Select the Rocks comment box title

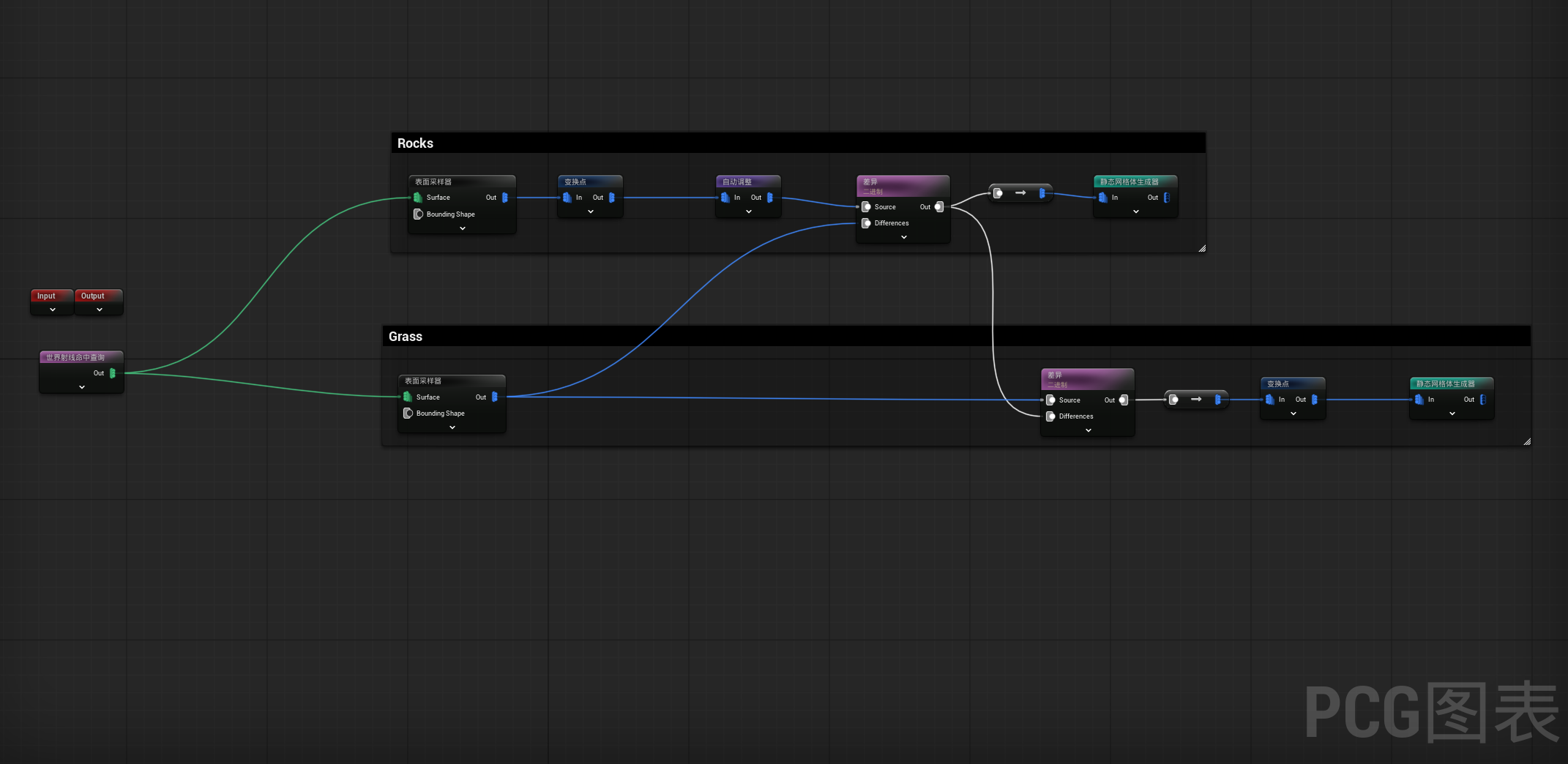pos(415,143)
